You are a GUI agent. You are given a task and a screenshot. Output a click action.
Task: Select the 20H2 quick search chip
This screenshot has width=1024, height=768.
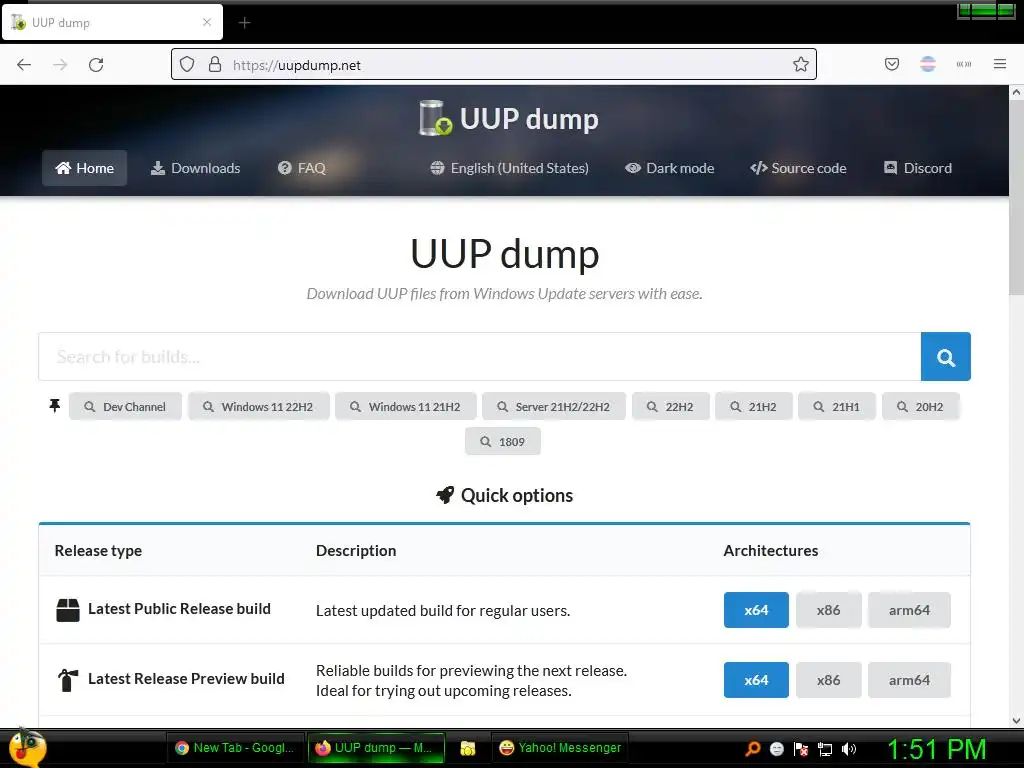(x=920, y=406)
